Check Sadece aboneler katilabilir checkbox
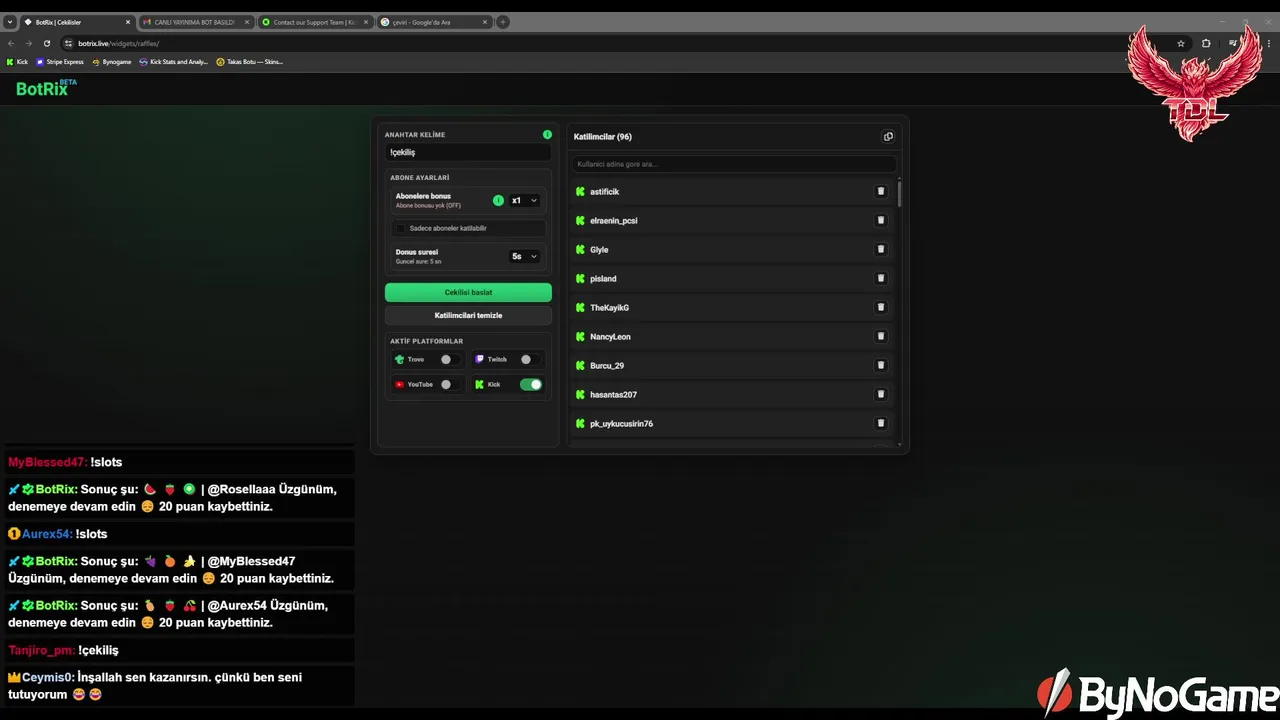Image resolution: width=1280 pixels, height=720 pixels. pyautogui.click(x=401, y=228)
